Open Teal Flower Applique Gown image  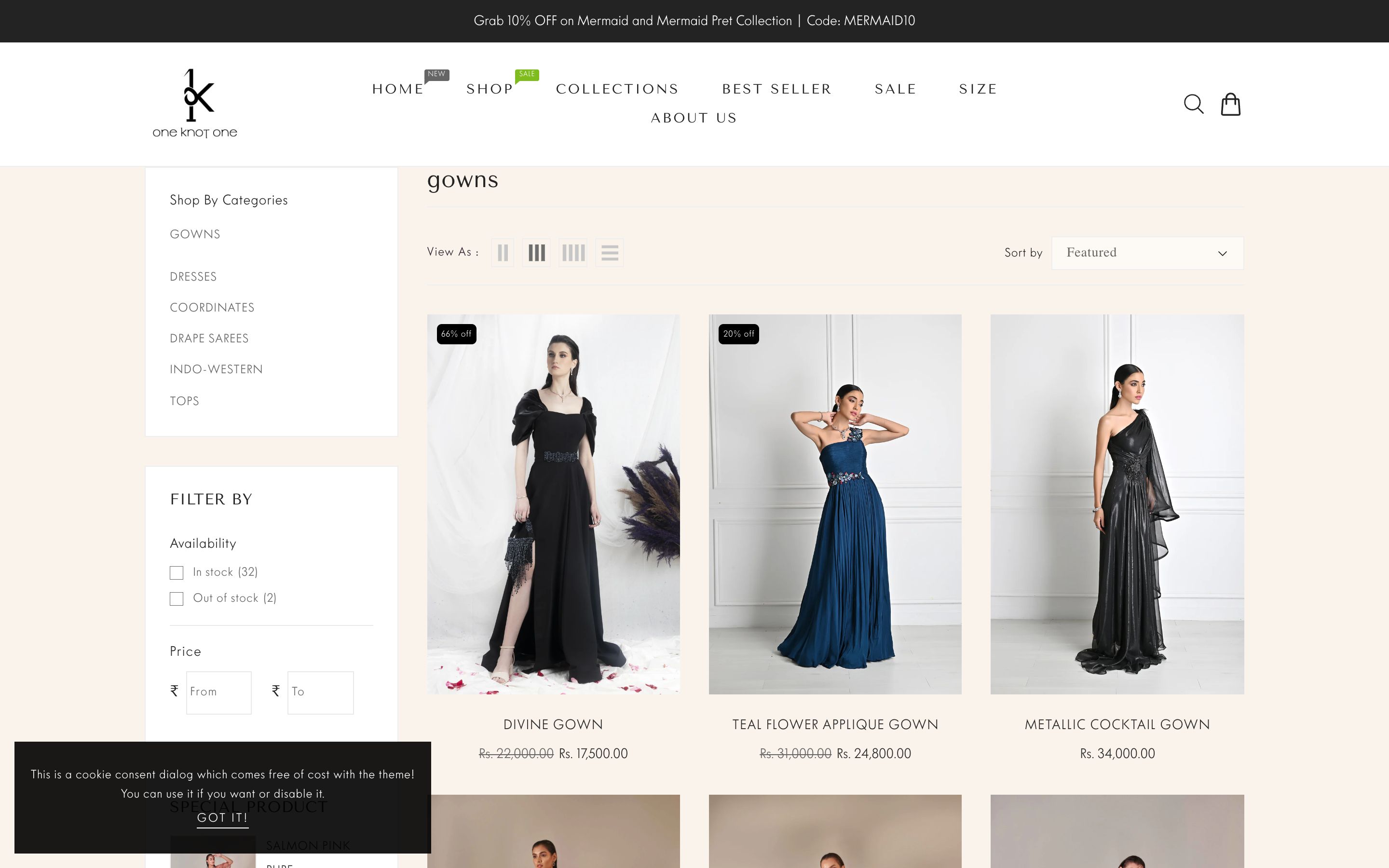(x=834, y=504)
